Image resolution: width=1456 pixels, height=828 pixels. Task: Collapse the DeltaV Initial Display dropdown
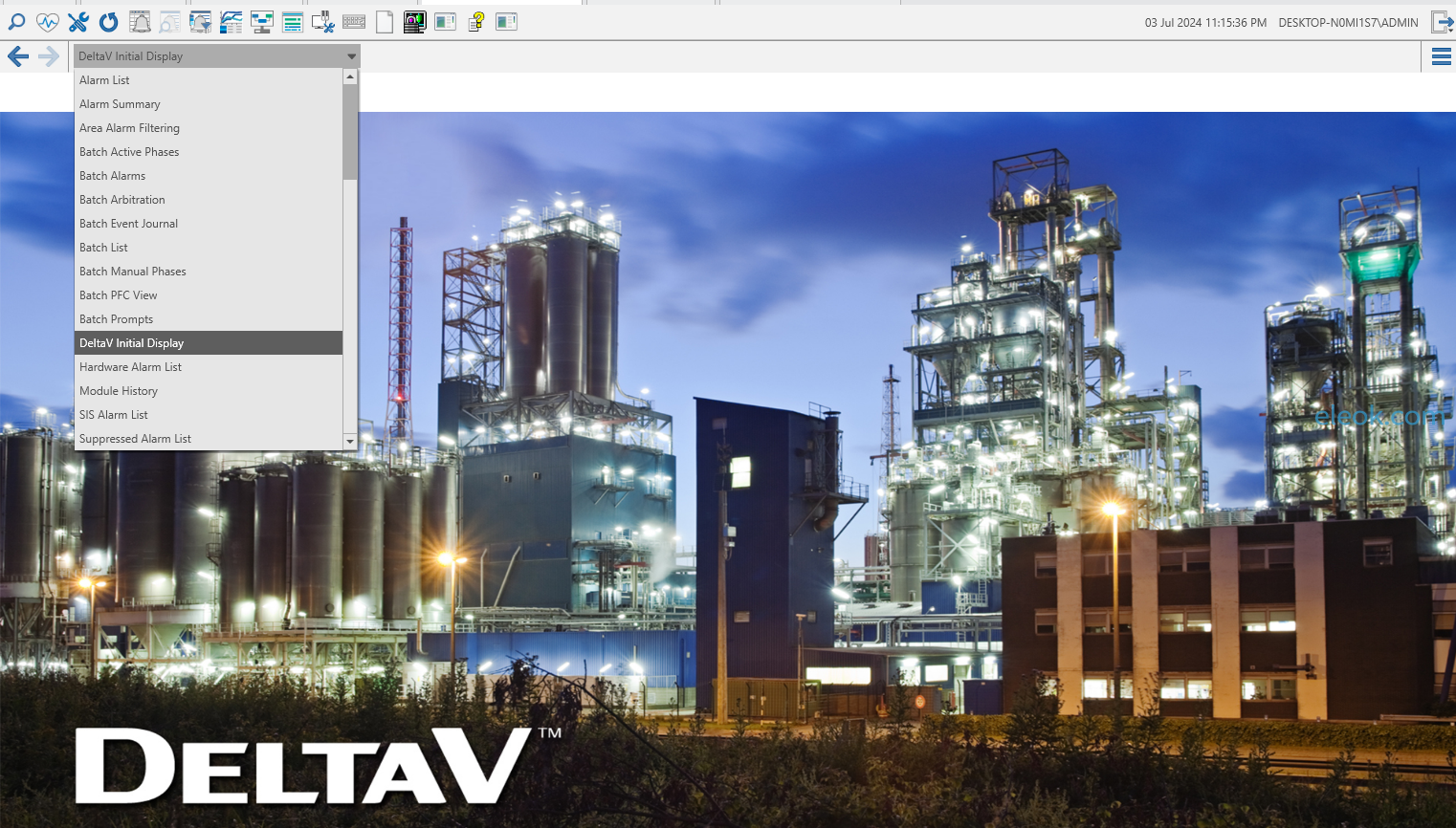tap(217, 56)
